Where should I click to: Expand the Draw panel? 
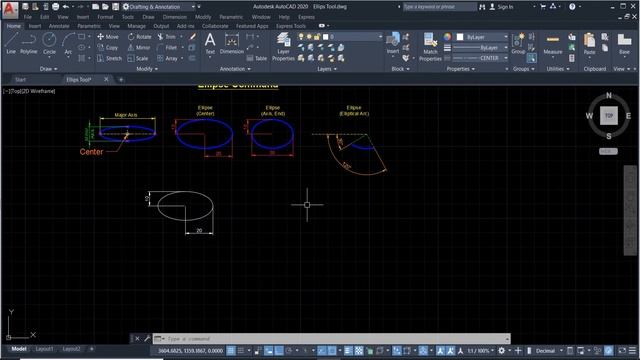coord(48,69)
